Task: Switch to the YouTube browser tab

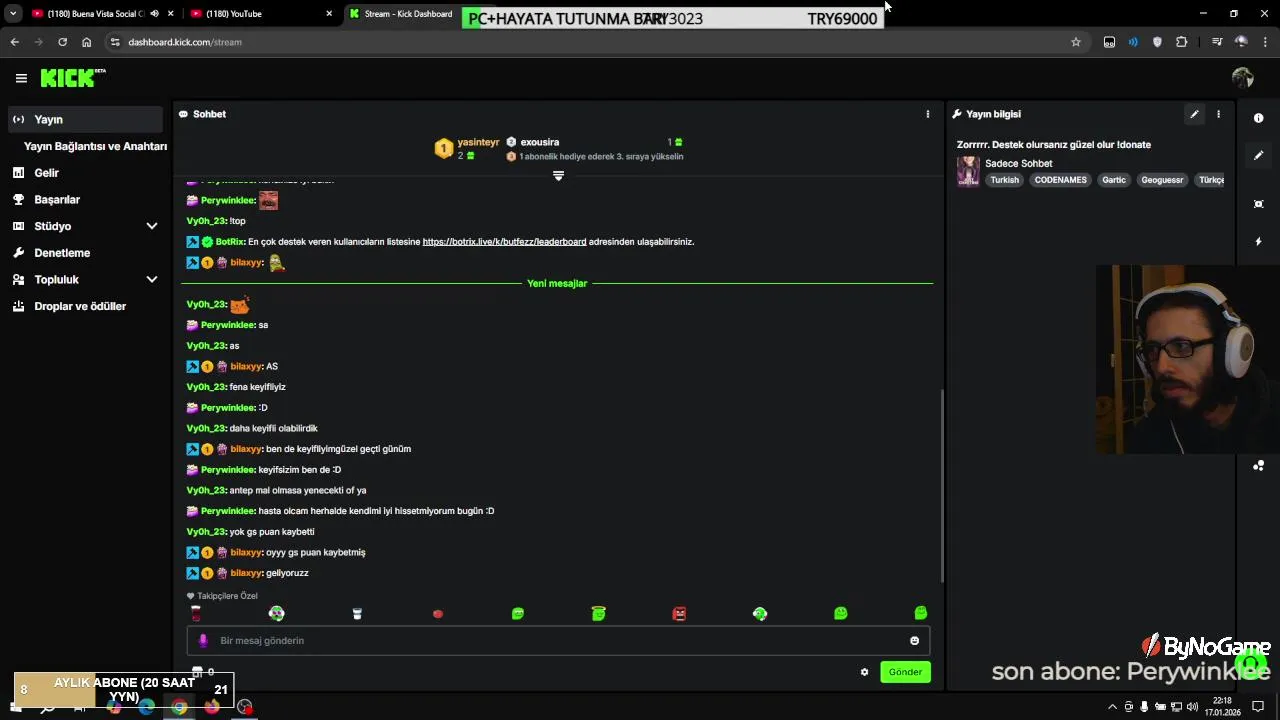Action: coord(258,14)
